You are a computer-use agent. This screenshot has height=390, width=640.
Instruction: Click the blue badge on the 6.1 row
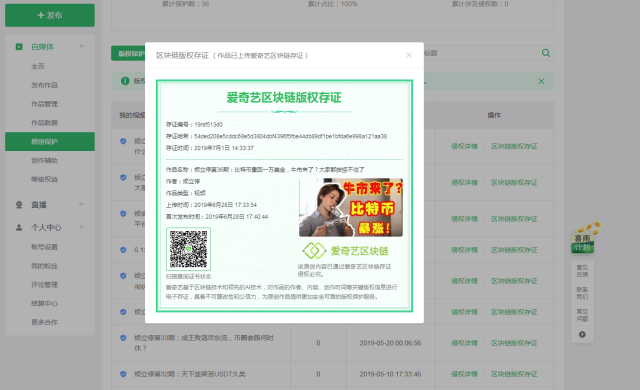(123, 250)
